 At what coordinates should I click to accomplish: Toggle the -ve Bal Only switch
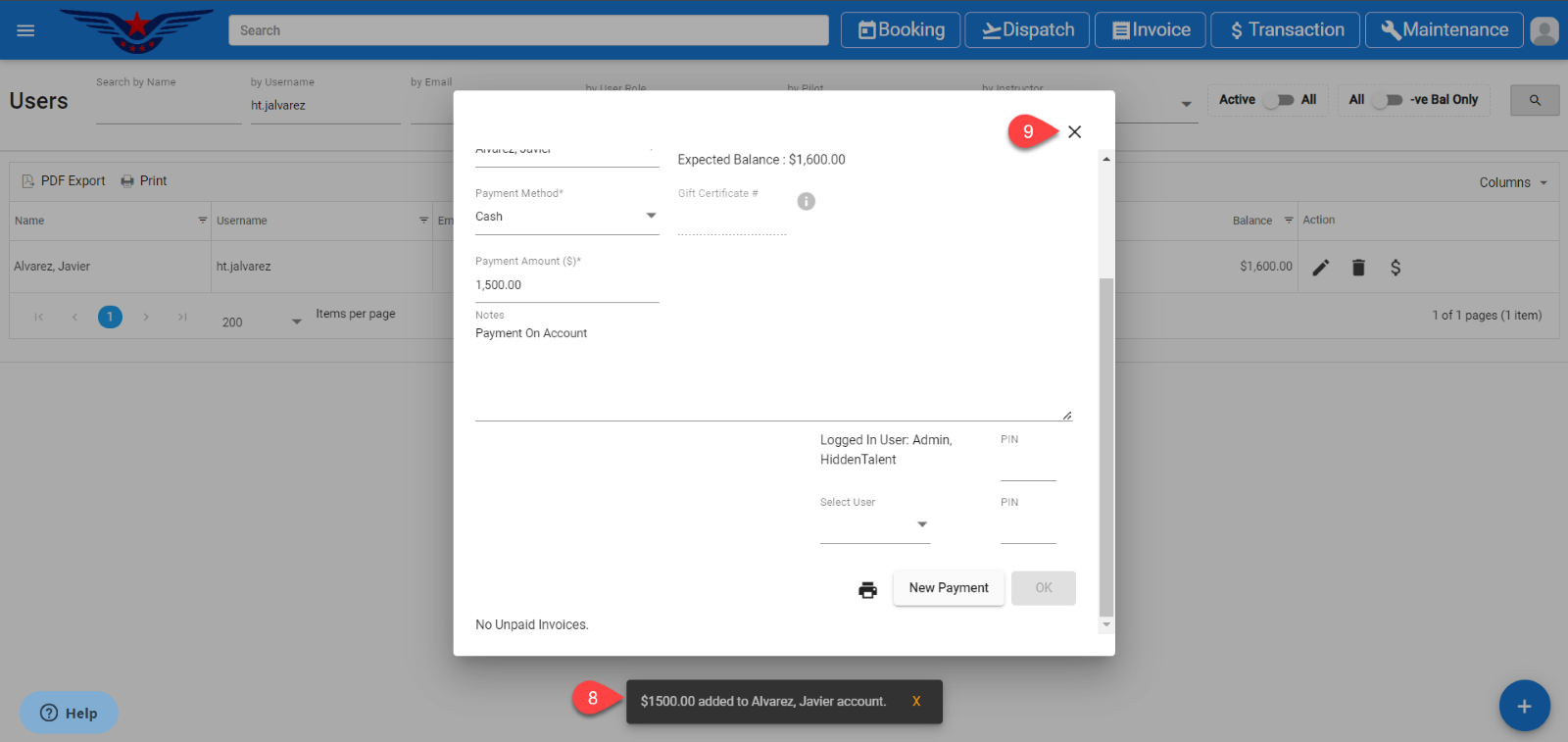1387,100
